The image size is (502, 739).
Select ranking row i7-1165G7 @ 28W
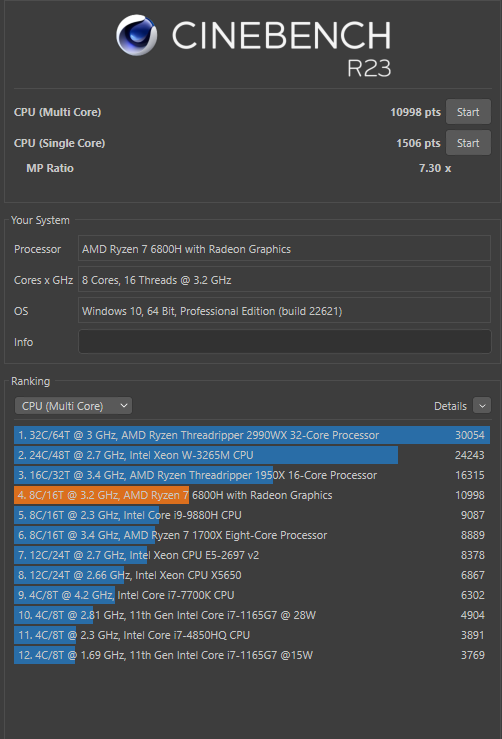pos(252,615)
